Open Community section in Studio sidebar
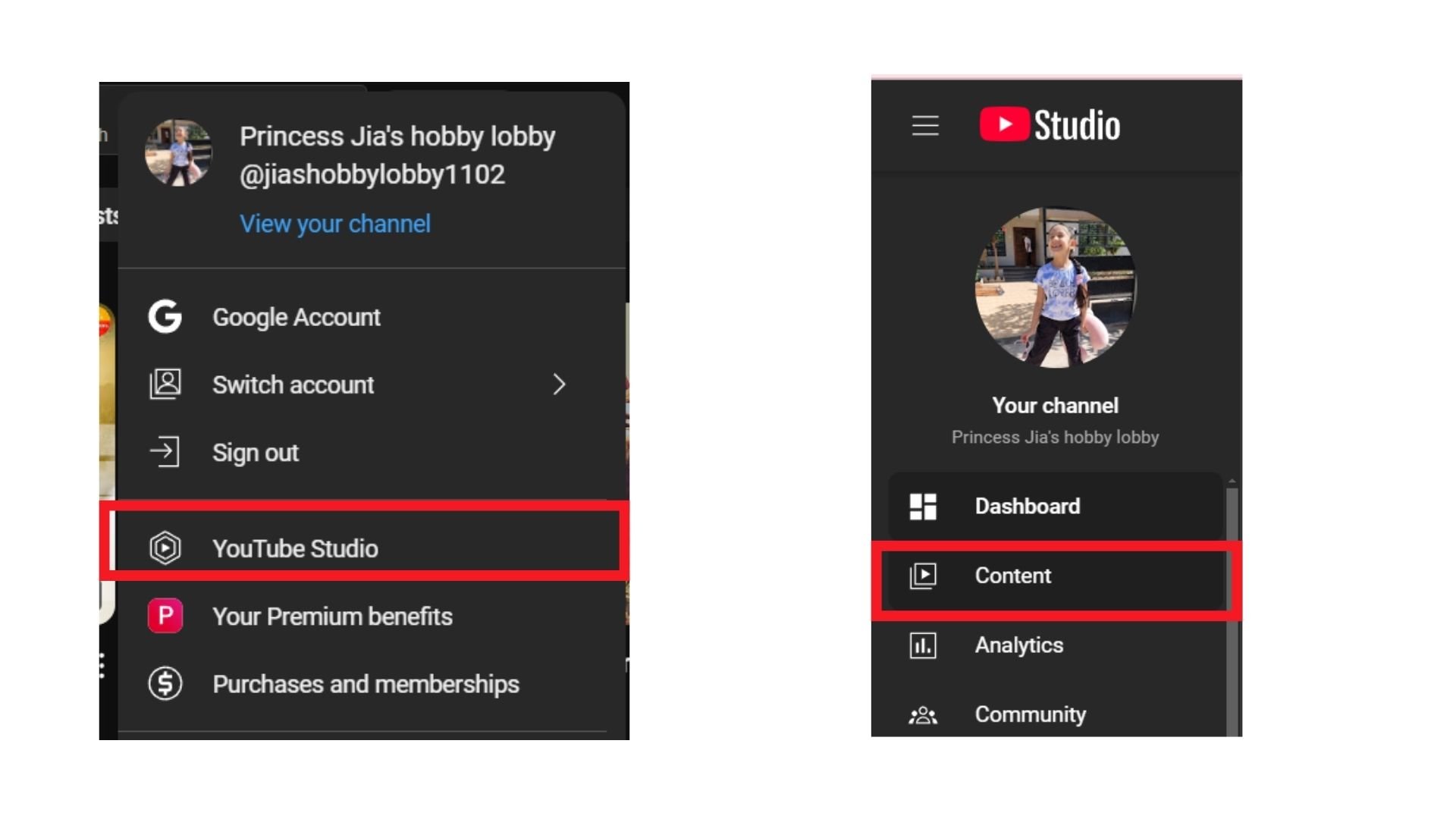This screenshot has height=819, width=1456. [1055, 714]
